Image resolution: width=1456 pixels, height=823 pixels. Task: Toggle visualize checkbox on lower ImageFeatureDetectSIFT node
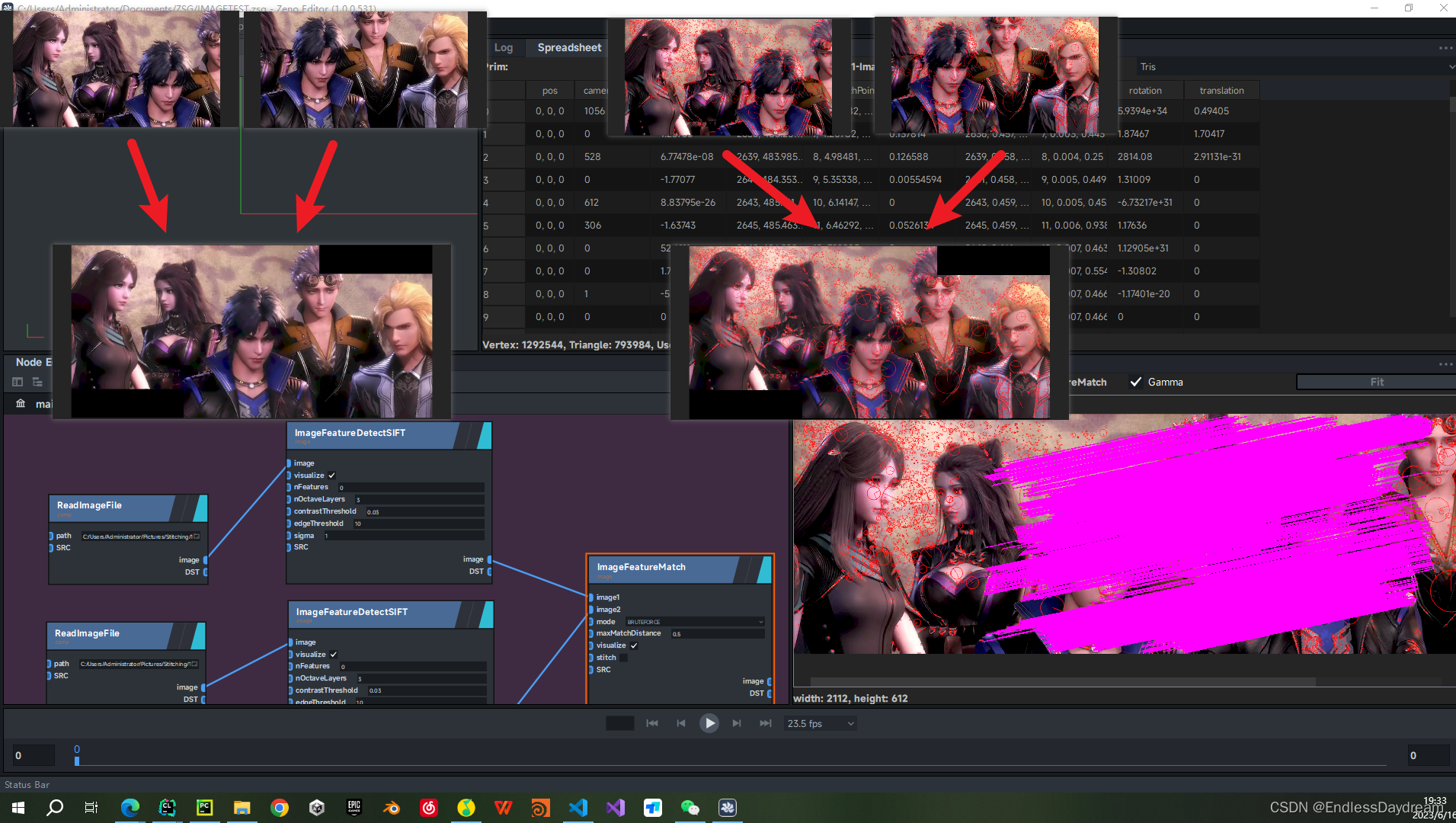tap(334, 655)
